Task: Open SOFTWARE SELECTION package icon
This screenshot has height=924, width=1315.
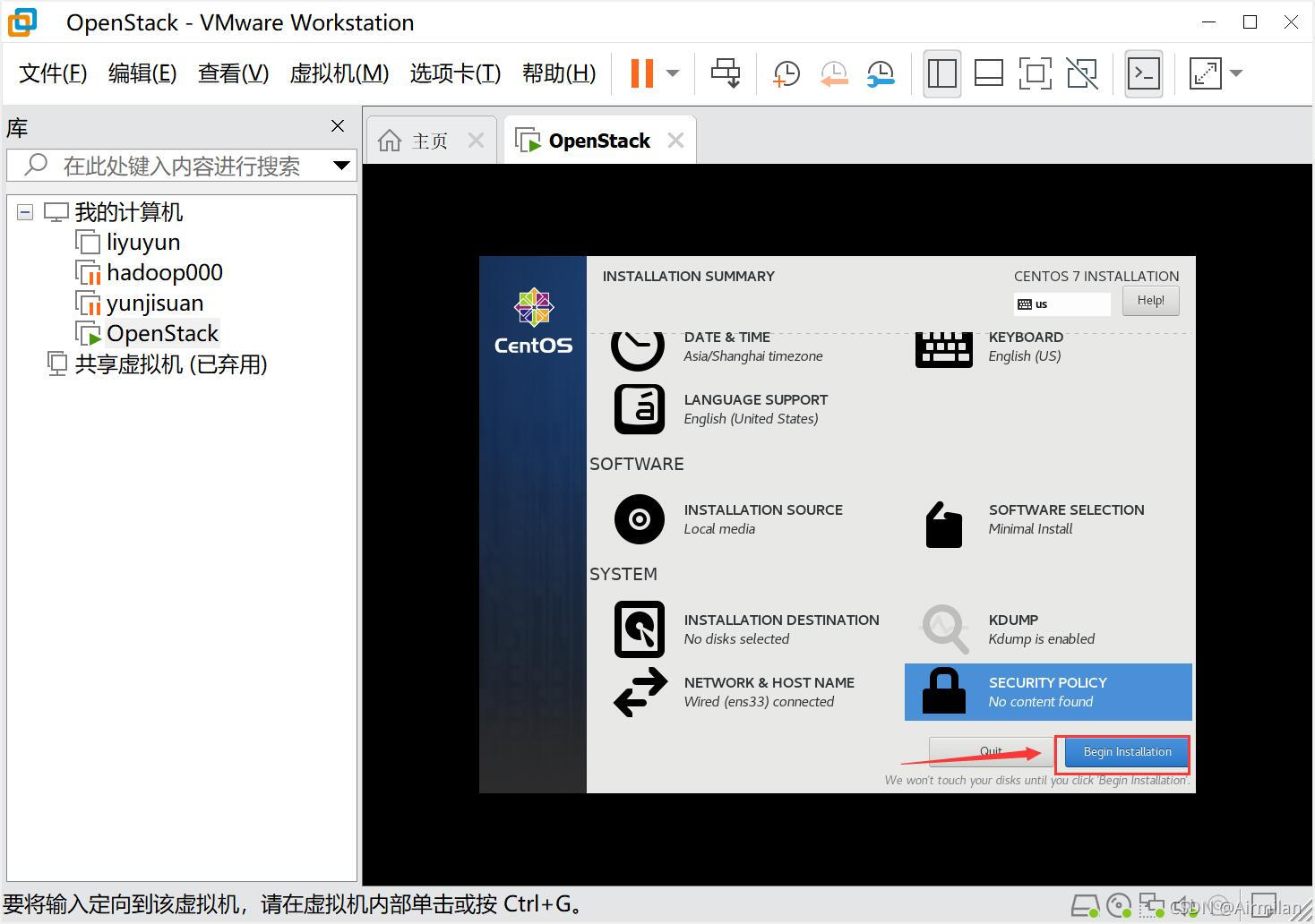Action: tap(944, 524)
